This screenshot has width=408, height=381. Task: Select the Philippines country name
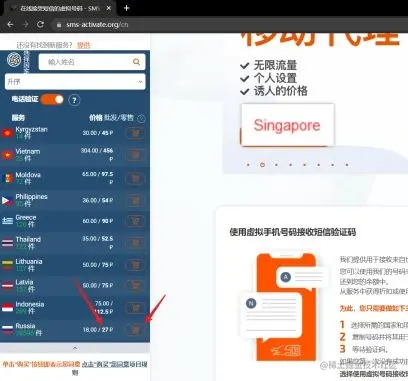pos(31,197)
